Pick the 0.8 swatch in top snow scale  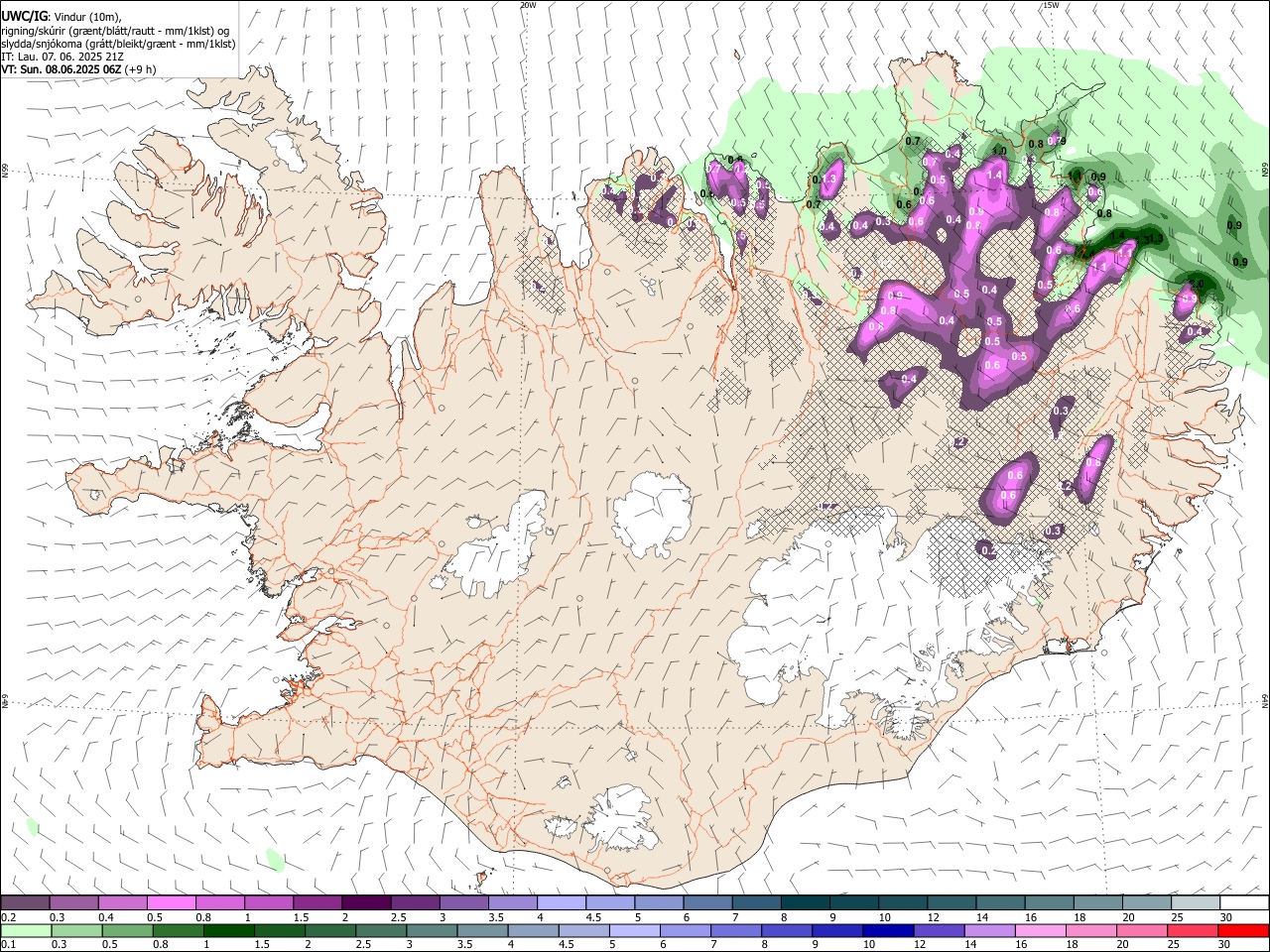coord(219,902)
